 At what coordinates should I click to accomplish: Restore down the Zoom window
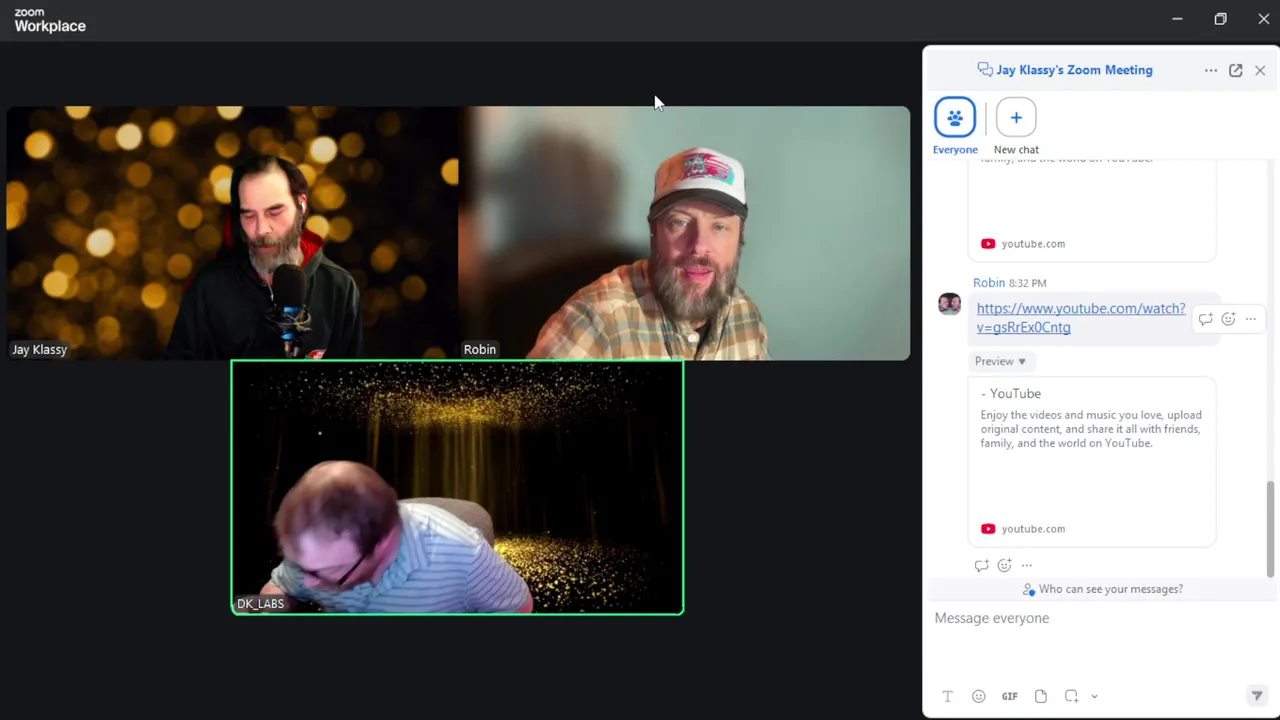[1220, 19]
